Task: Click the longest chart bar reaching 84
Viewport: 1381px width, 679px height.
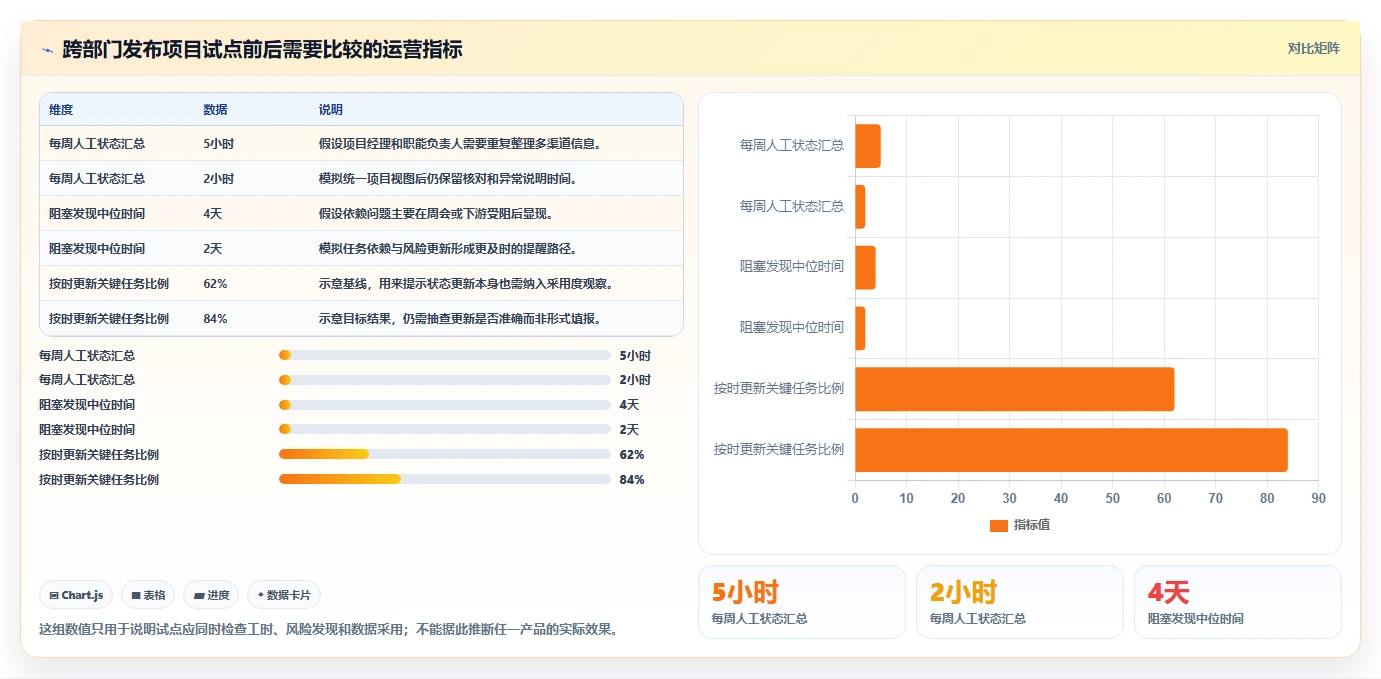Action: pyautogui.click(x=1071, y=450)
